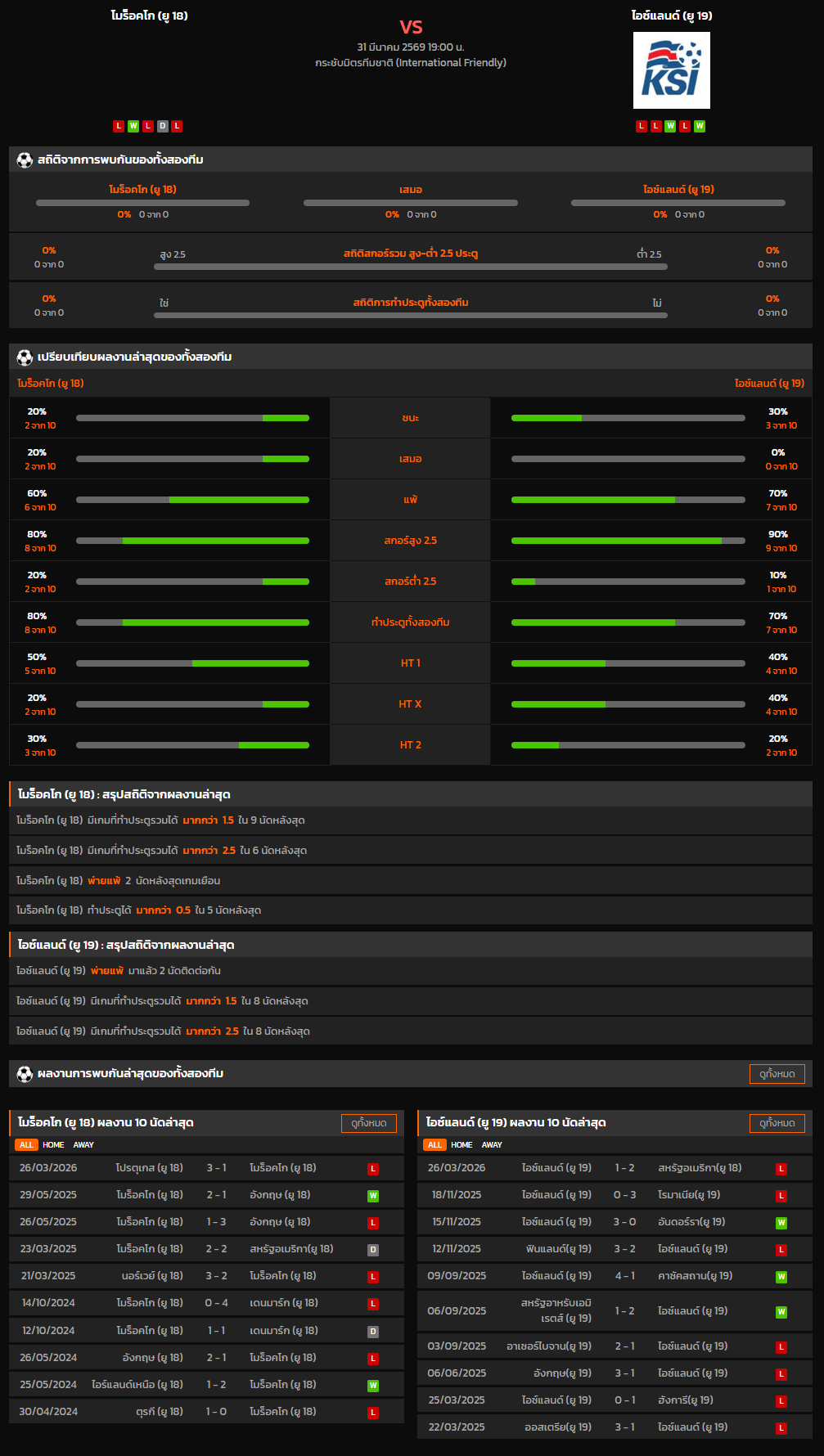This screenshot has width=824, height=1456.
Task: Select the ALL tab under Iceland U19's last 10
Action: 435,1145
